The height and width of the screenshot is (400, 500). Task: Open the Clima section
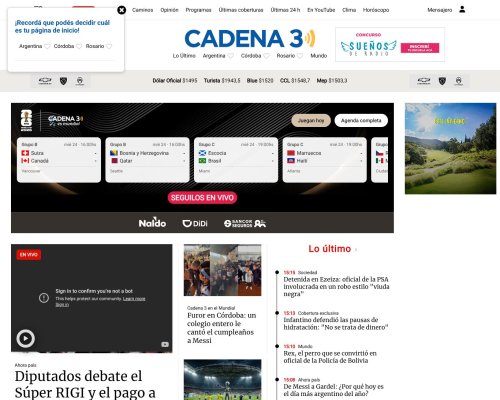tap(349, 10)
